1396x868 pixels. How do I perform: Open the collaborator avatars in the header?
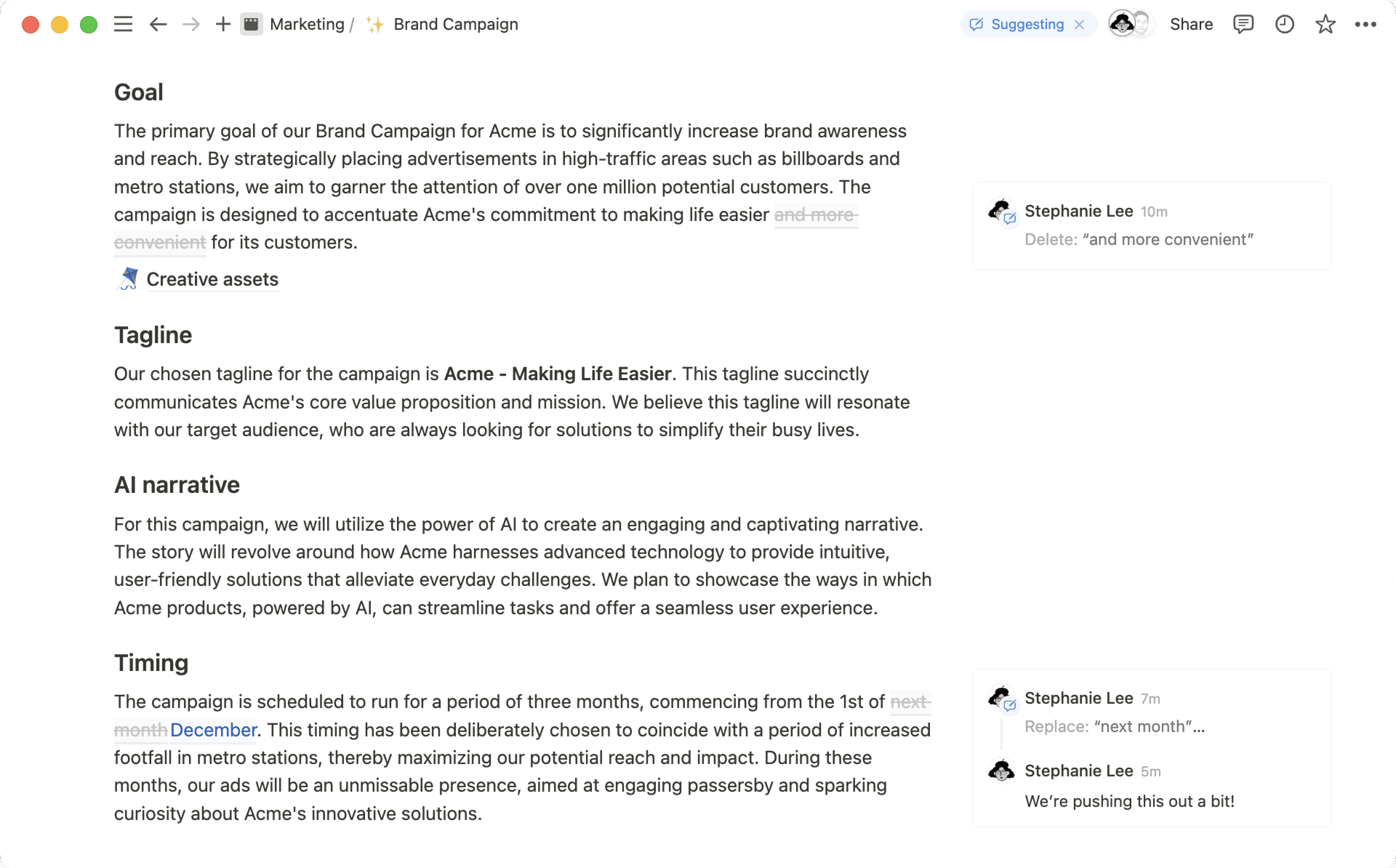(x=1130, y=24)
